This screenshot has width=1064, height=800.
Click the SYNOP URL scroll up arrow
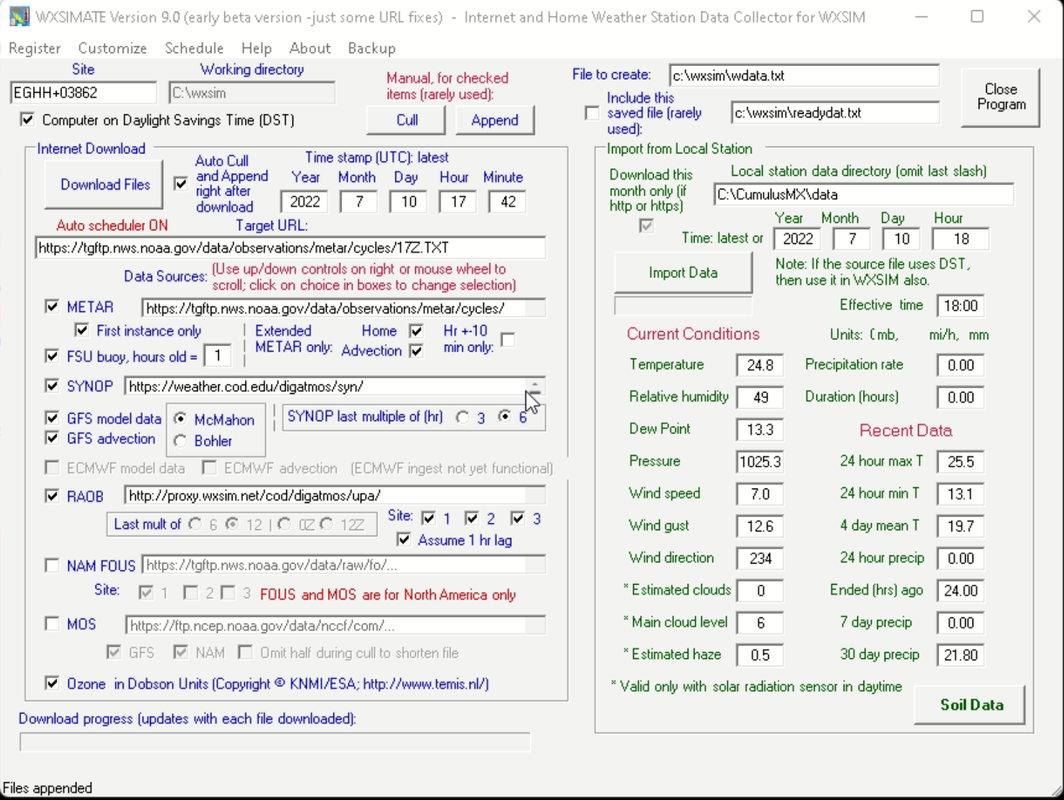click(x=535, y=383)
